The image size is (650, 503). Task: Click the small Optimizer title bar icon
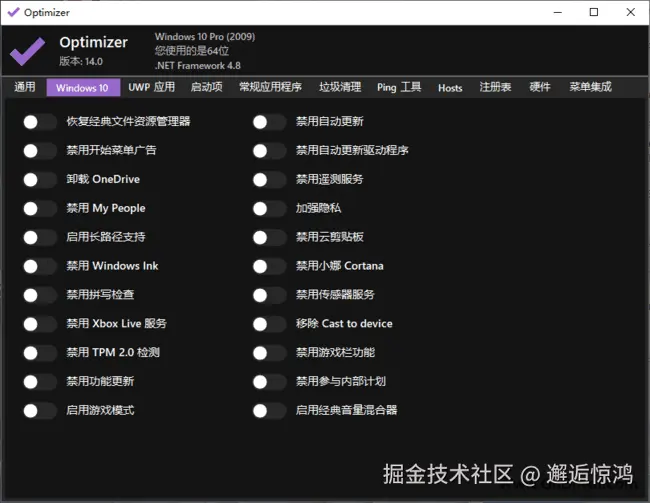(x=14, y=12)
